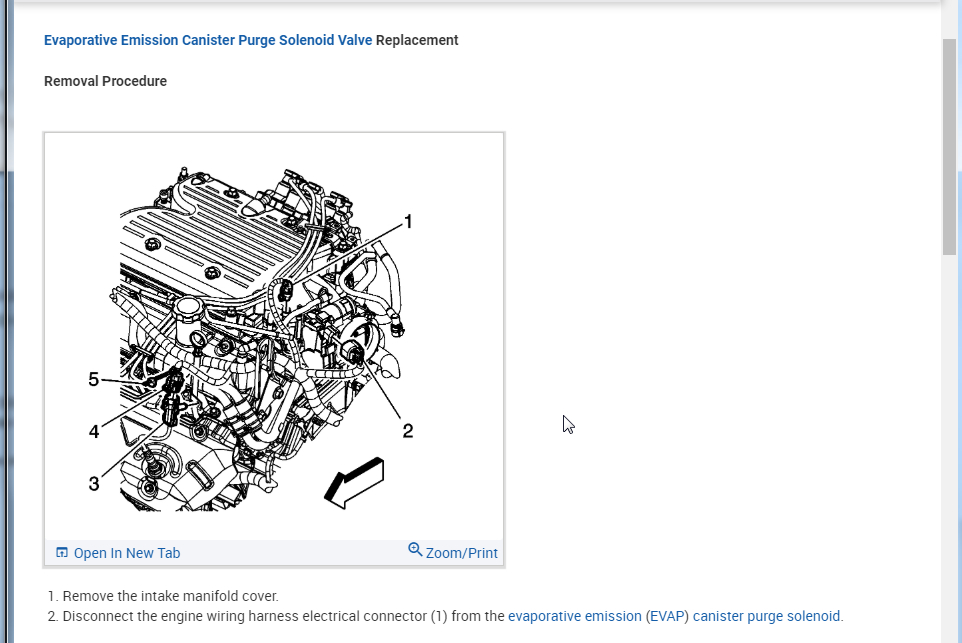
Task: Follow the "evaporative emission" link in step 2
Action: 575,616
